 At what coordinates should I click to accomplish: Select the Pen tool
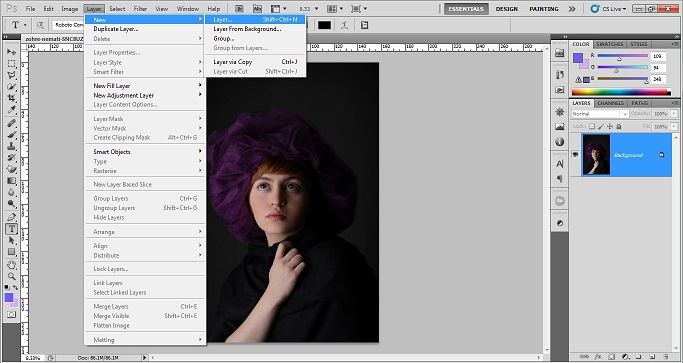click(11, 217)
